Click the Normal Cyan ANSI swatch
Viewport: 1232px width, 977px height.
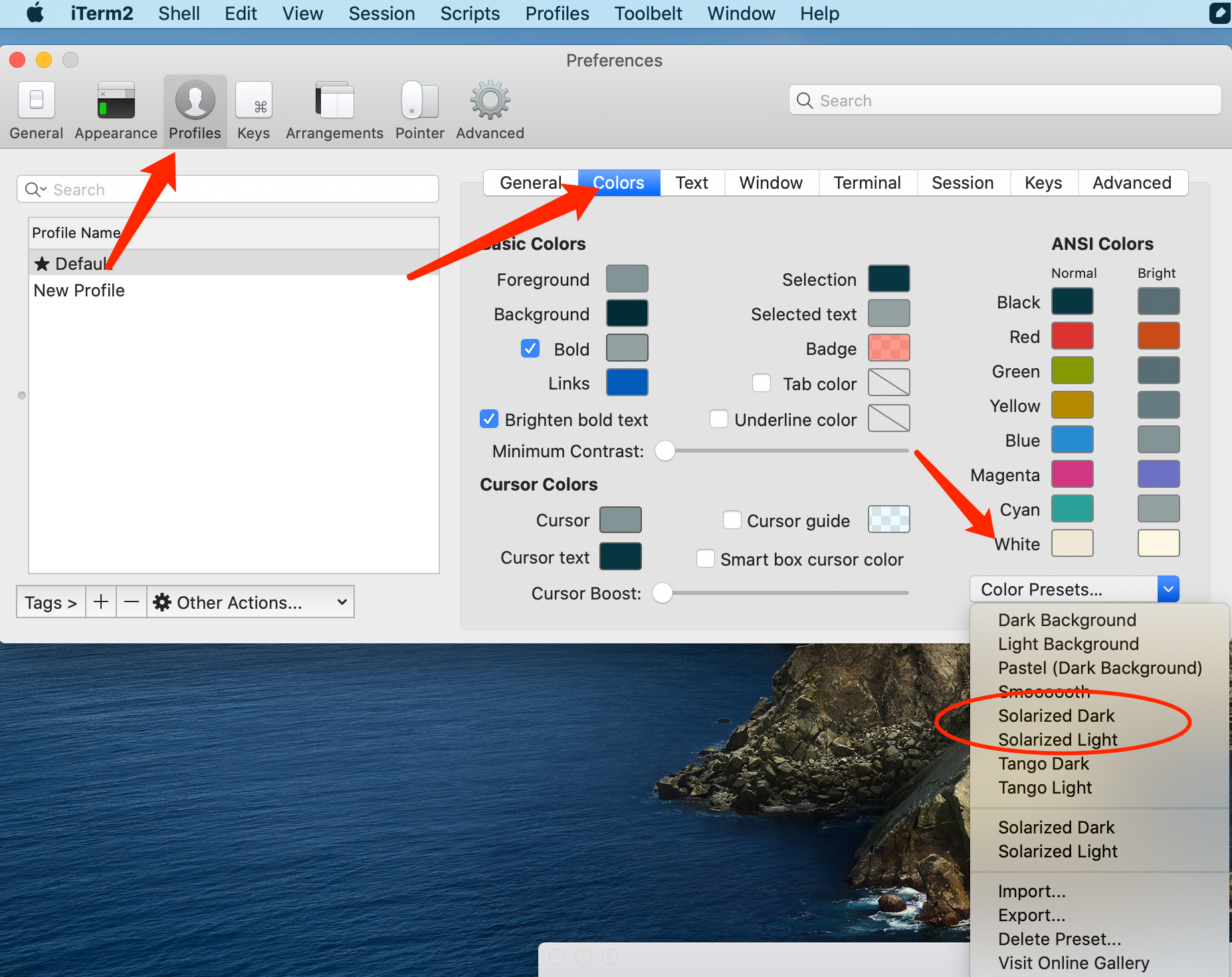click(x=1072, y=508)
